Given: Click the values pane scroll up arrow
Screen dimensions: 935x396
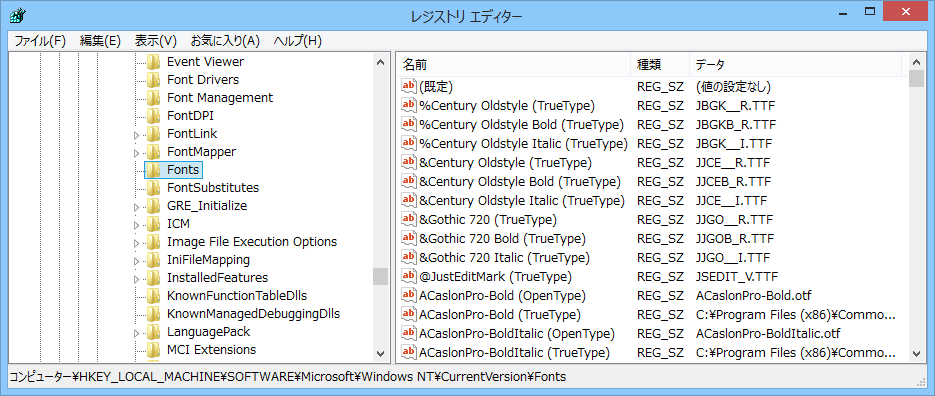Looking at the screenshot, I should pyautogui.click(x=917, y=61).
